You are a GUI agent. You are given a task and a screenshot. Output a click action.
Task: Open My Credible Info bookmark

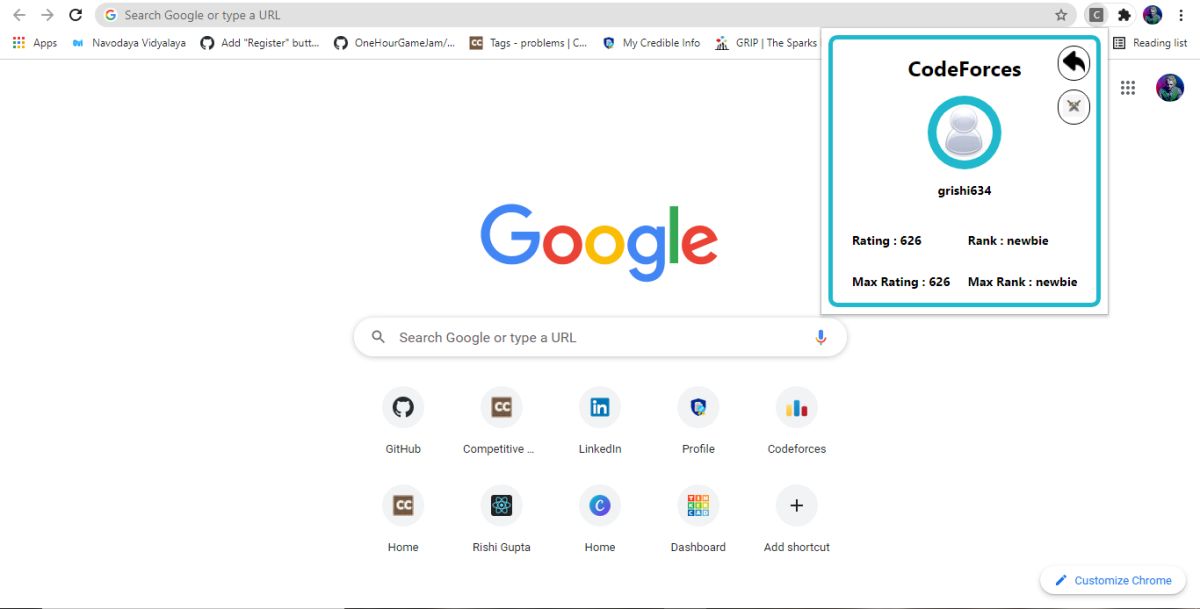coord(651,43)
